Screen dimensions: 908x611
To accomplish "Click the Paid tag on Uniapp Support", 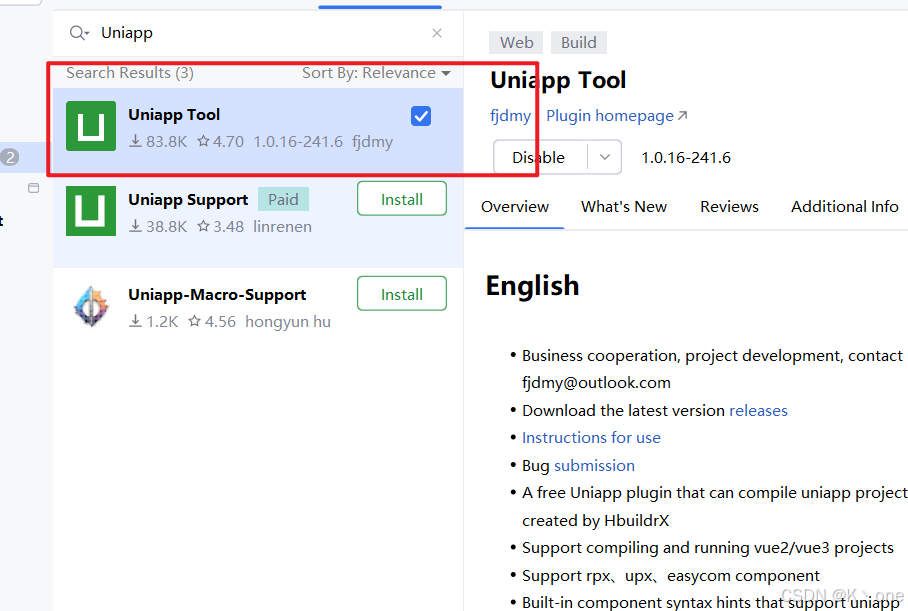I will click(x=283, y=199).
